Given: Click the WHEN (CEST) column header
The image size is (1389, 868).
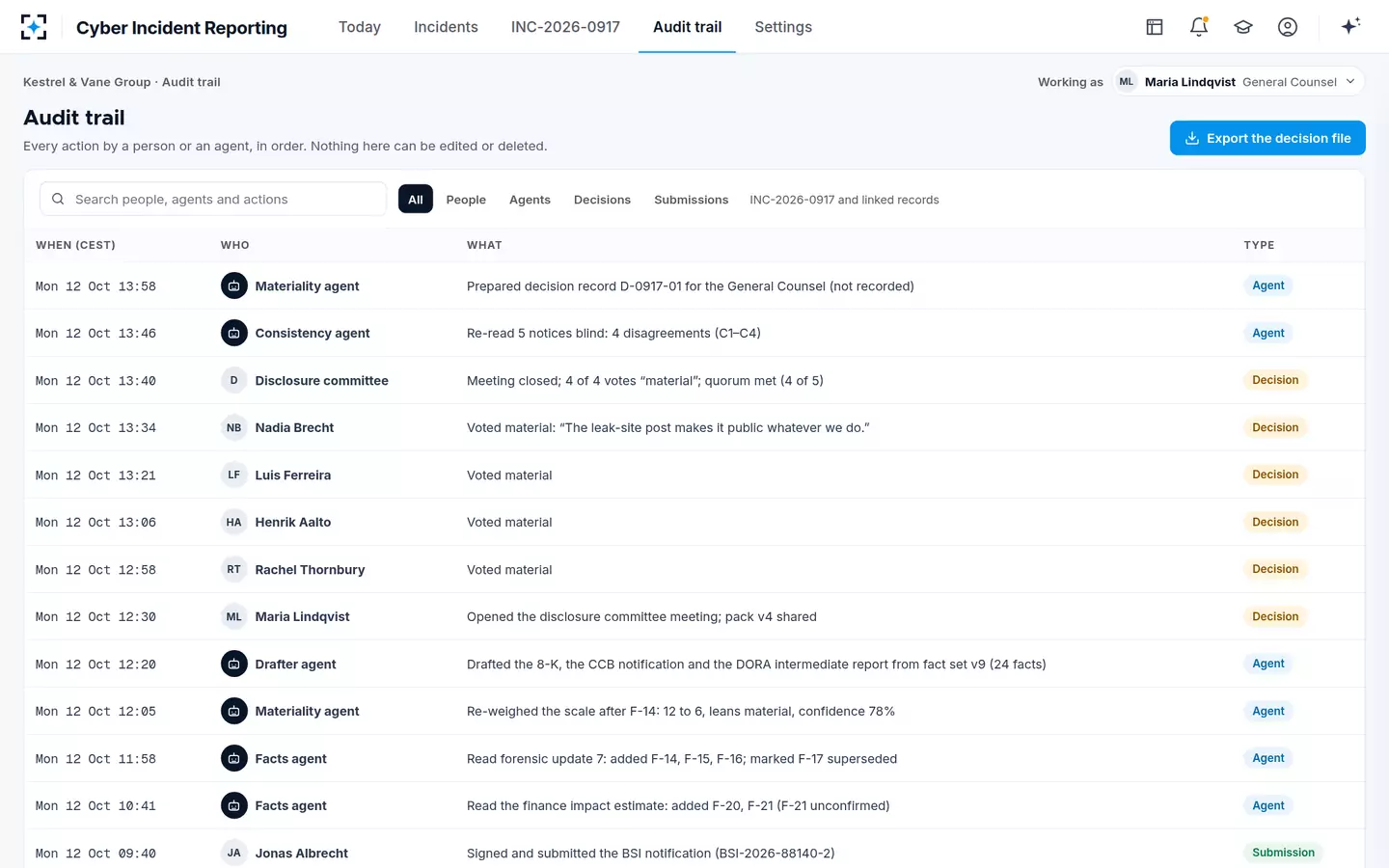Looking at the screenshot, I should tap(75, 245).
